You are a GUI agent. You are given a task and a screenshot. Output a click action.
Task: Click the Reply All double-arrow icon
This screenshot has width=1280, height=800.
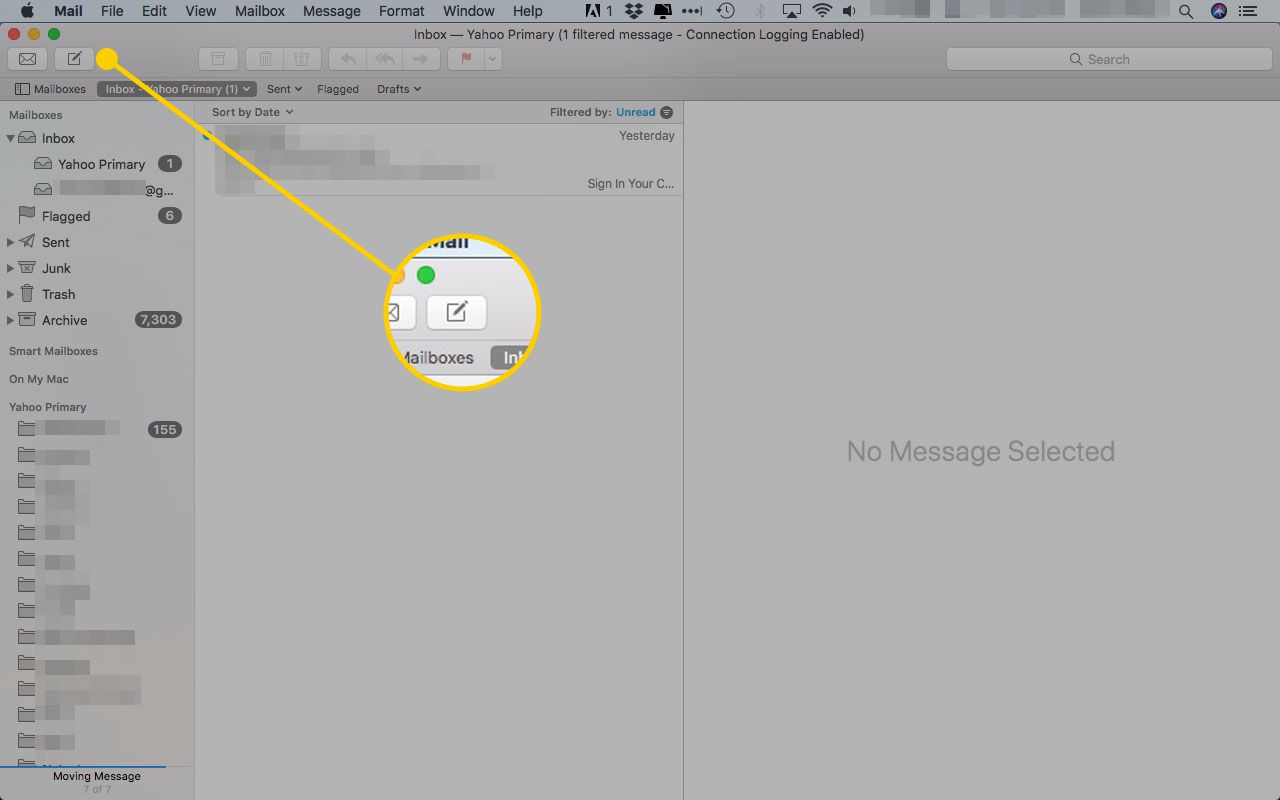pos(384,59)
